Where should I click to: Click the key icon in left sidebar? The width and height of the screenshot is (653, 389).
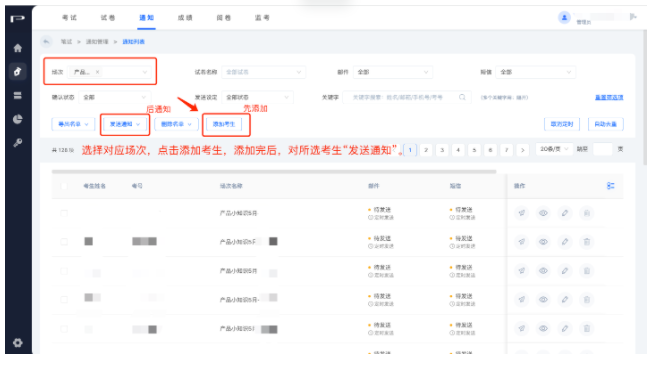point(17,143)
